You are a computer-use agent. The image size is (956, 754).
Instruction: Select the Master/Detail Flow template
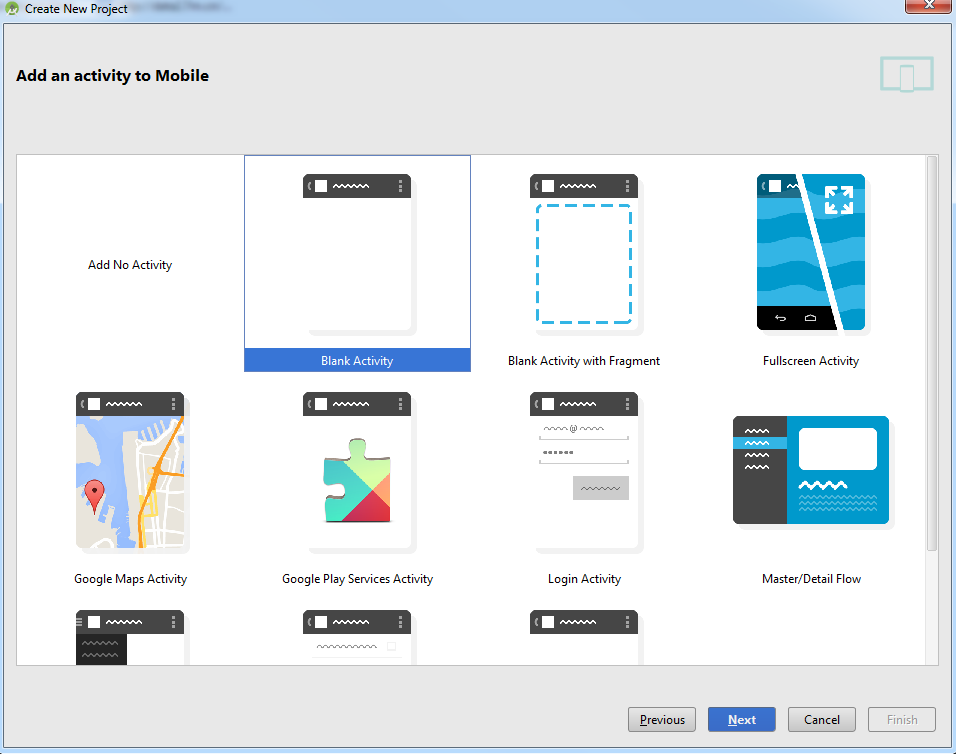[x=811, y=470]
